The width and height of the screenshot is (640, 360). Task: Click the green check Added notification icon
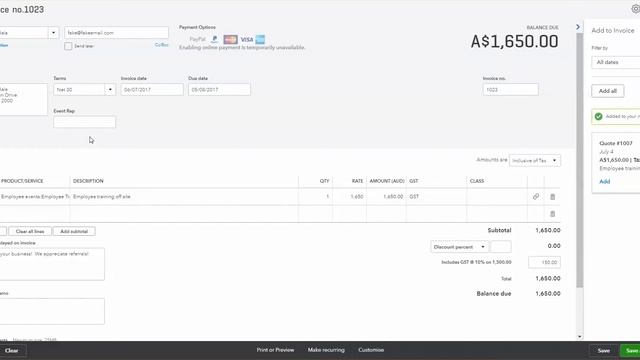(x=598, y=117)
